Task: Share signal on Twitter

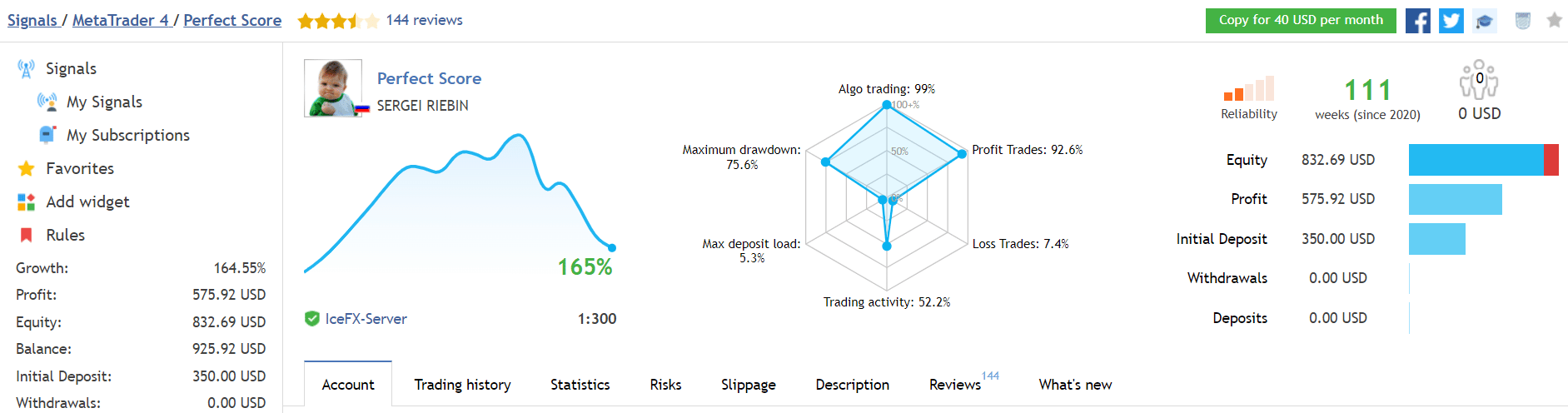Action: coord(1451,21)
